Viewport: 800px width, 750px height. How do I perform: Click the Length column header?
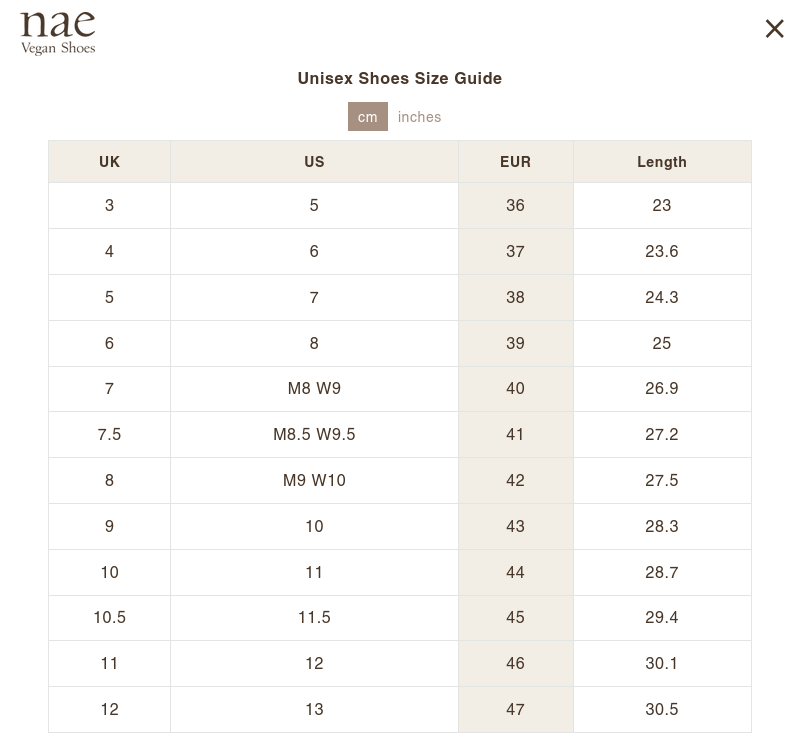pos(661,162)
